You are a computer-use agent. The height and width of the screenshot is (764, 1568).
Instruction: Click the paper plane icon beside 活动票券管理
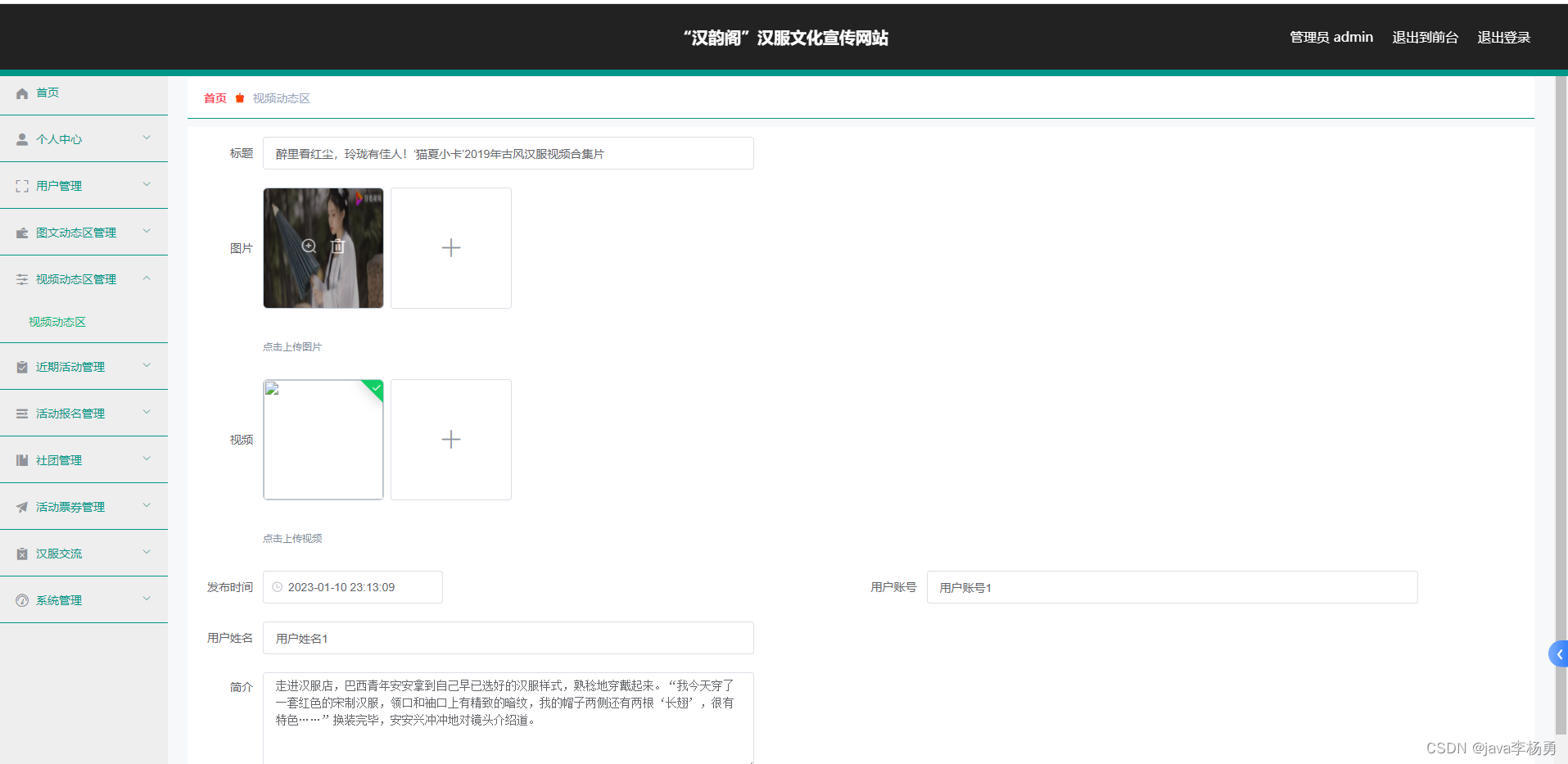(22, 508)
